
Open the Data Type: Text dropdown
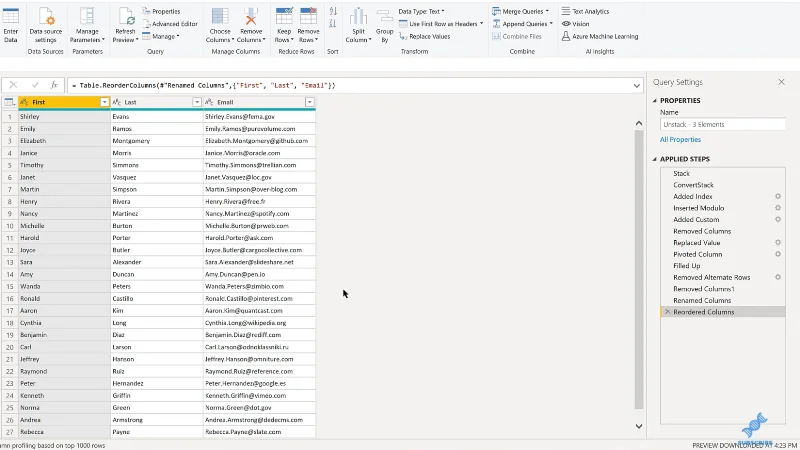click(x=421, y=11)
